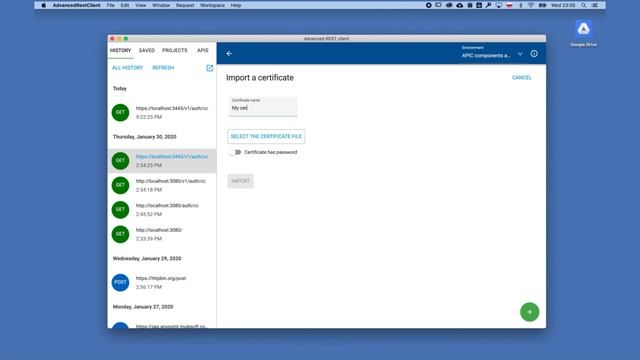Viewport: 640px width, 360px height.
Task: Select http://localhost:3080/ history entry
Action: 162,234
